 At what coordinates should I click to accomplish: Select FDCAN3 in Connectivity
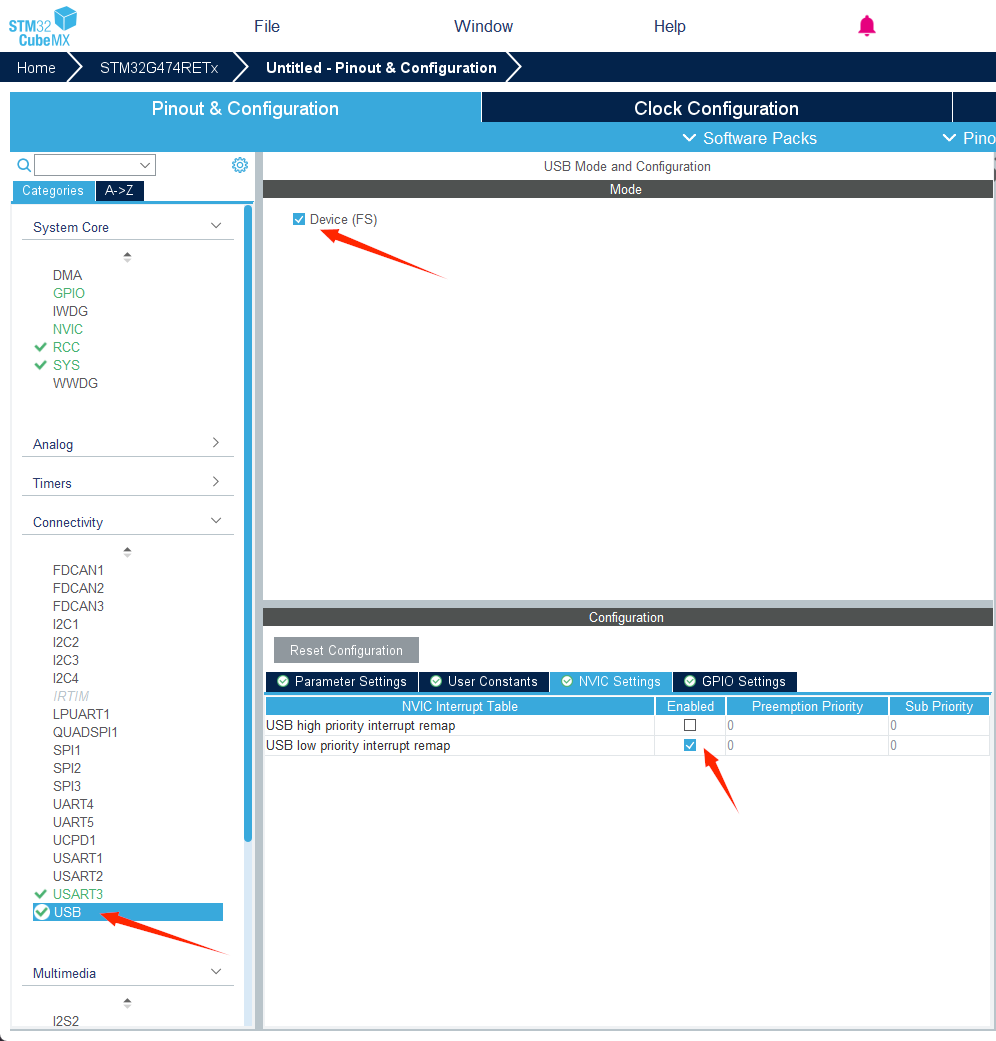pyautogui.click(x=78, y=605)
